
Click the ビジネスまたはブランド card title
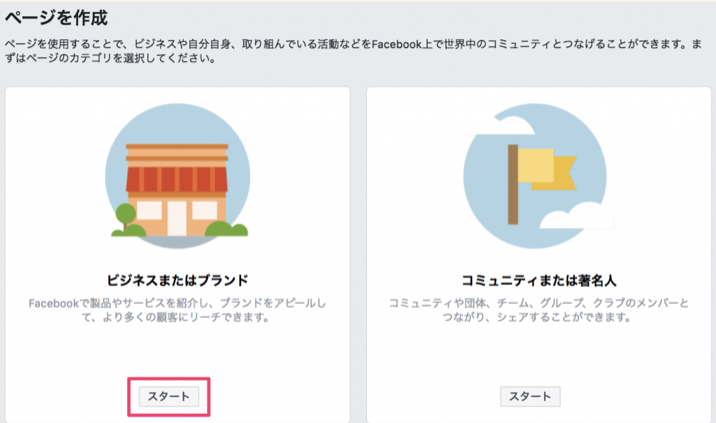178,280
